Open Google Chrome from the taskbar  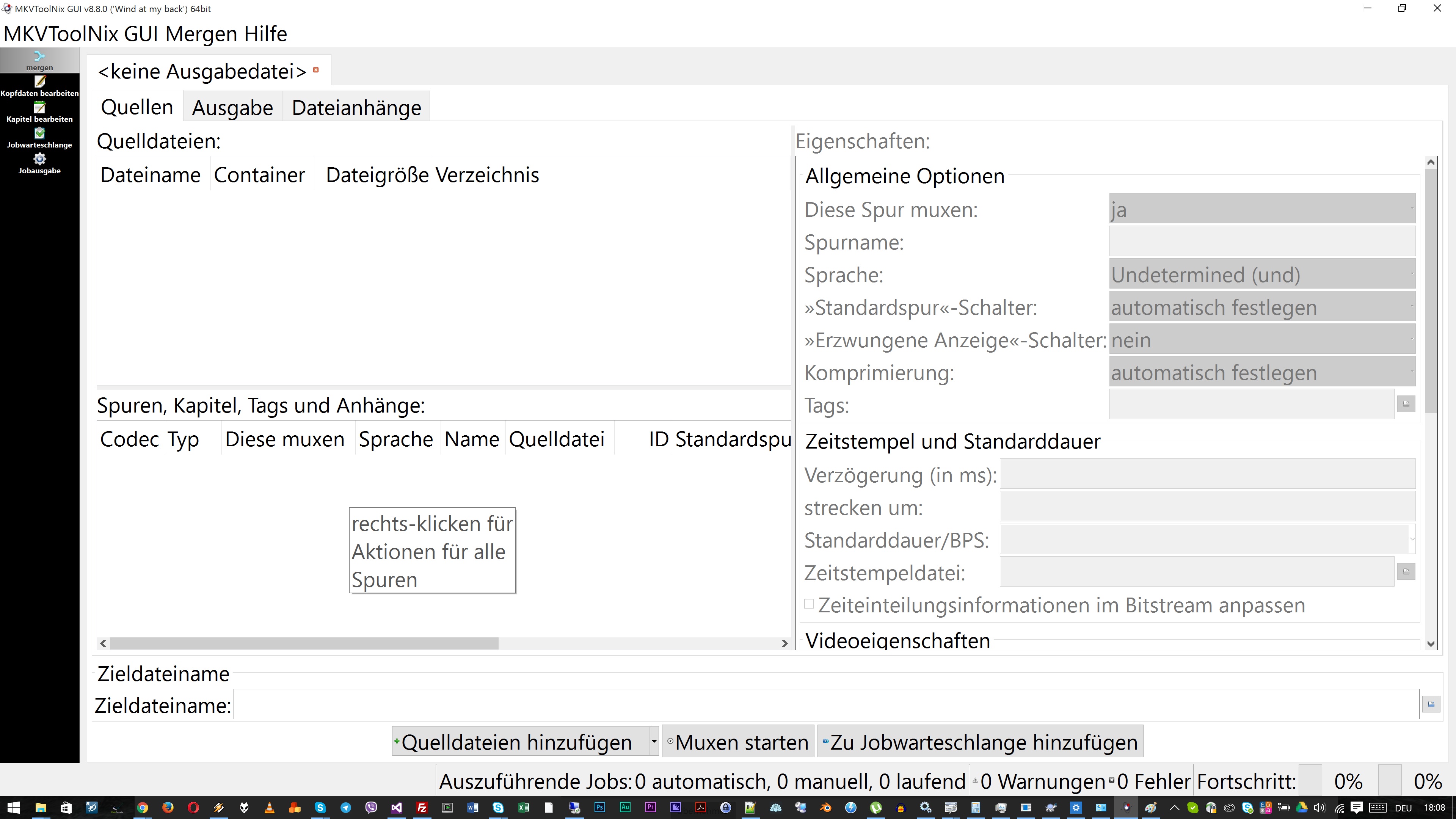tap(143, 808)
